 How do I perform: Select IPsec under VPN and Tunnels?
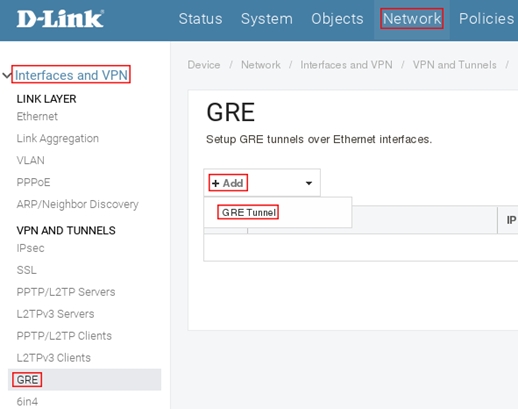pyautogui.click(x=30, y=248)
